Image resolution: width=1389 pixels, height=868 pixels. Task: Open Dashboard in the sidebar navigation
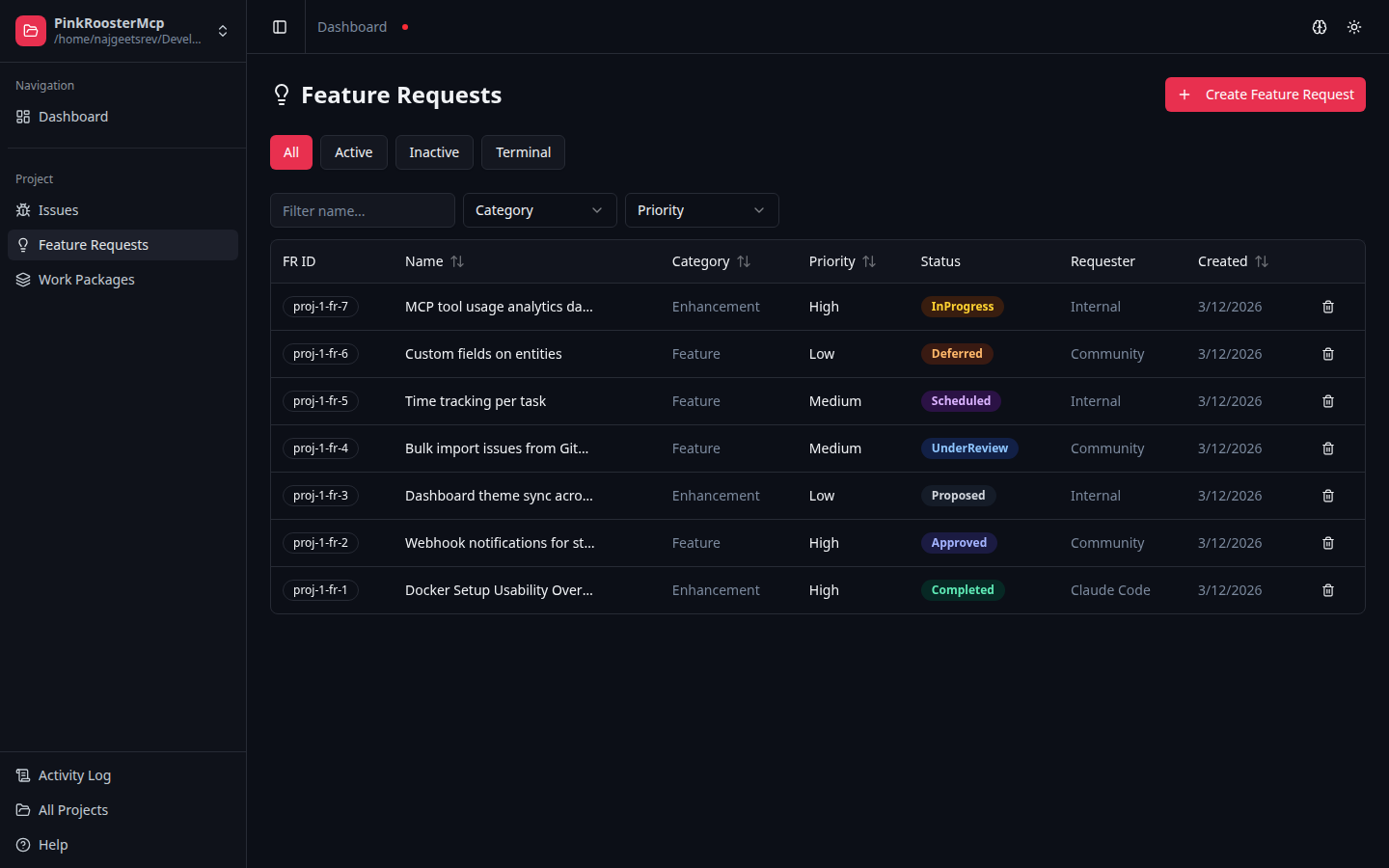pos(123,117)
